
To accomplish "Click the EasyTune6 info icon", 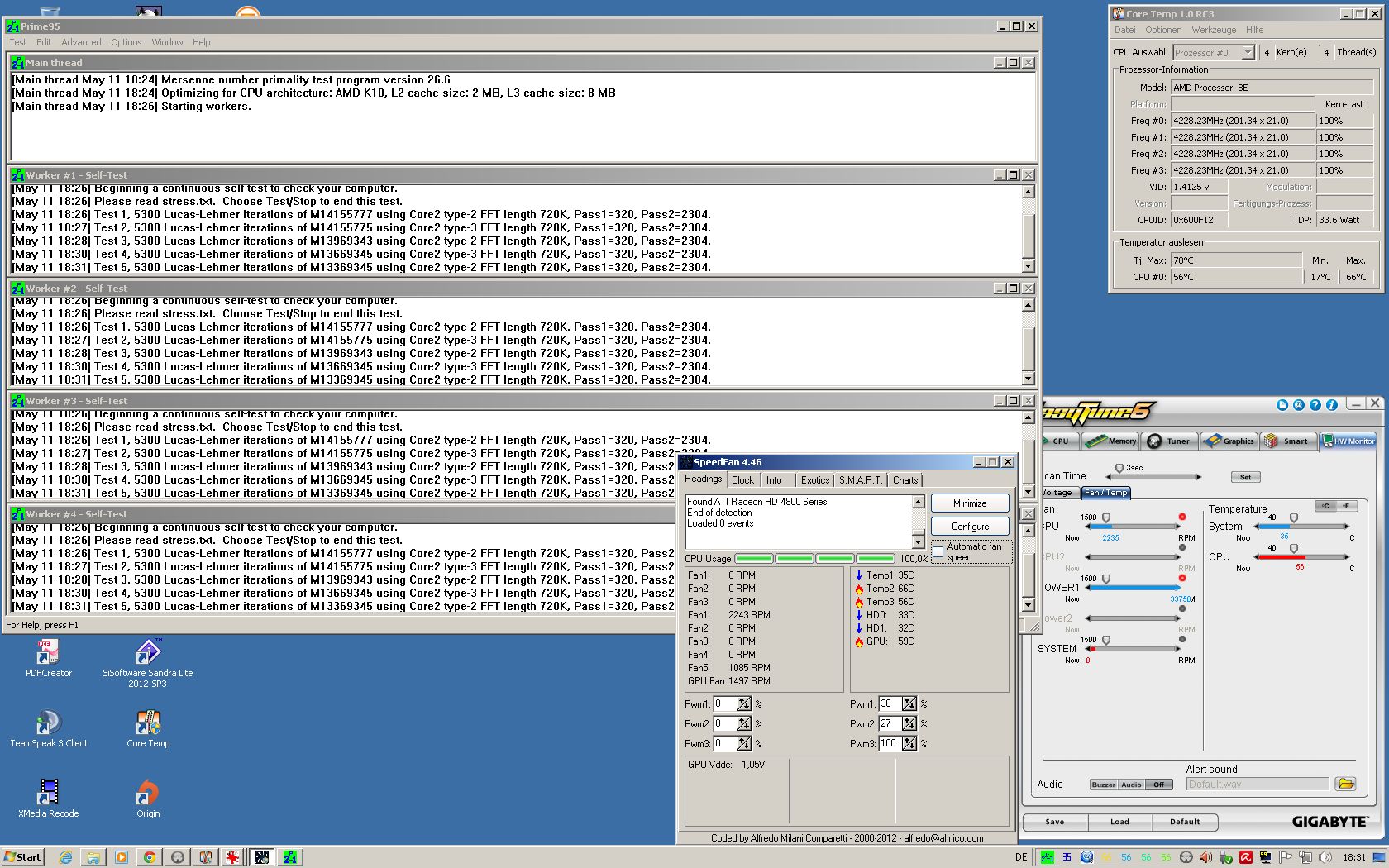I will click(x=1332, y=405).
